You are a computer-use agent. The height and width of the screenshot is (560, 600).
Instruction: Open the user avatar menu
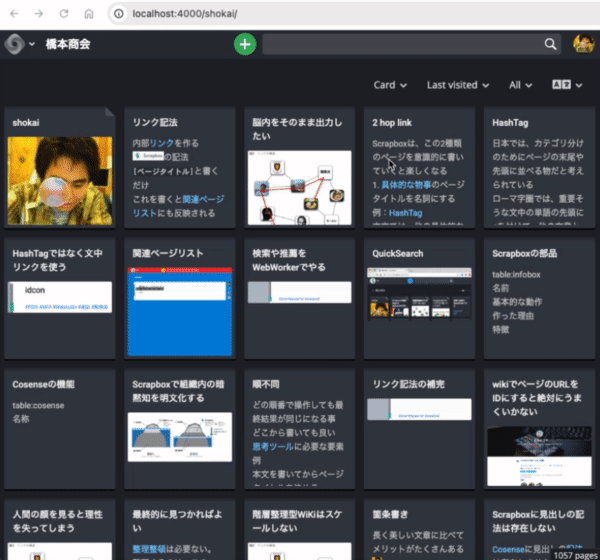pyautogui.click(x=584, y=44)
